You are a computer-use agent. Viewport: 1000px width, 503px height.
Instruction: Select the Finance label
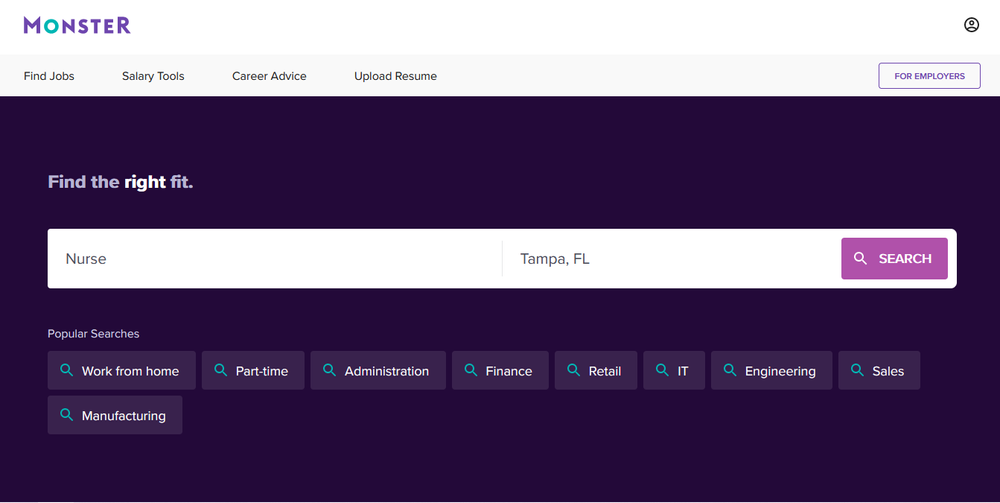coord(509,371)
